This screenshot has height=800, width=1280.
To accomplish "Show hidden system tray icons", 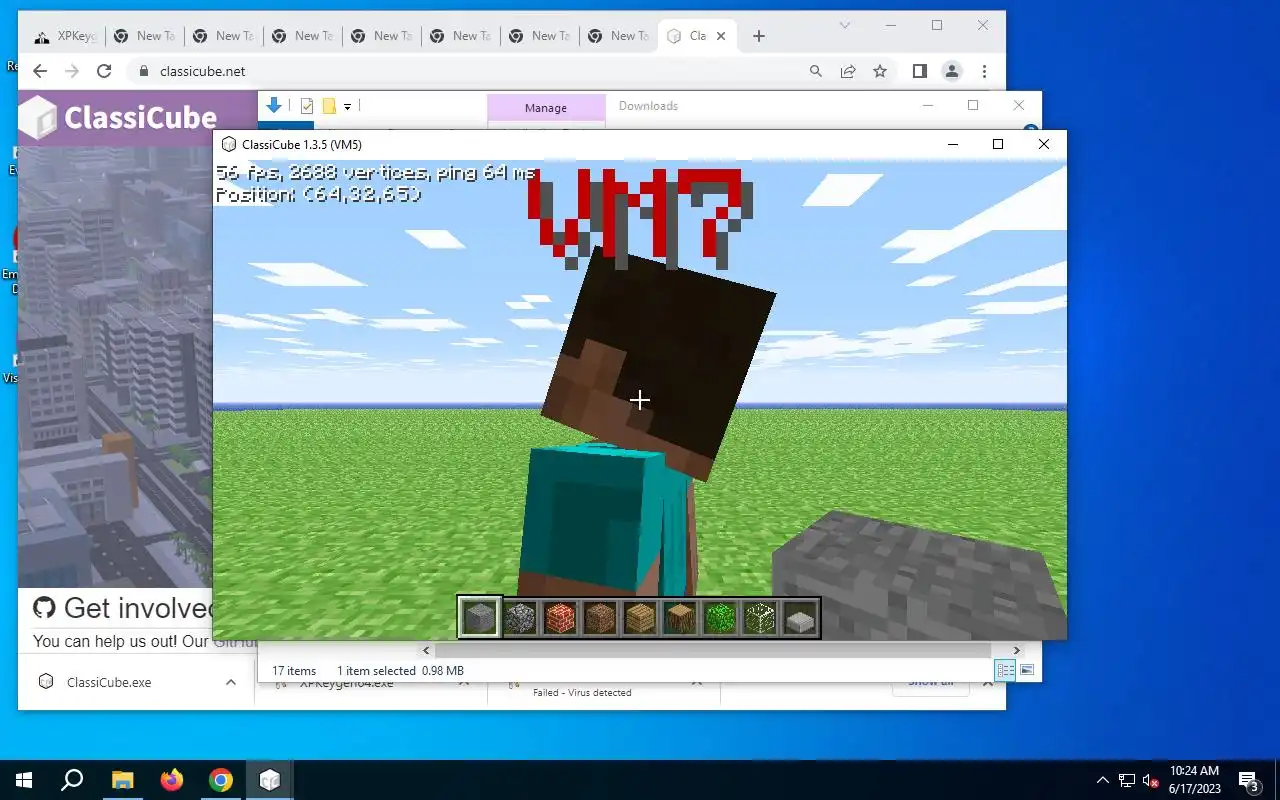I will [1103, 780].
